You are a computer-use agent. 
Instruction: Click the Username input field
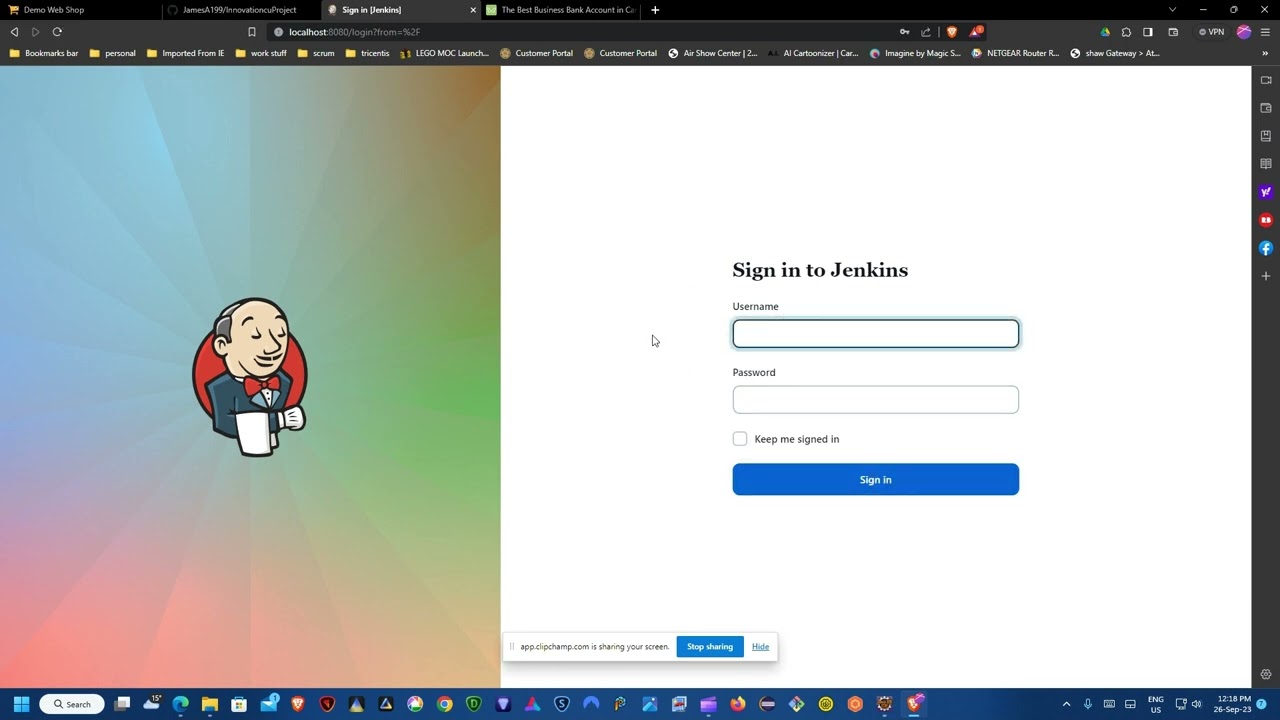875,333
